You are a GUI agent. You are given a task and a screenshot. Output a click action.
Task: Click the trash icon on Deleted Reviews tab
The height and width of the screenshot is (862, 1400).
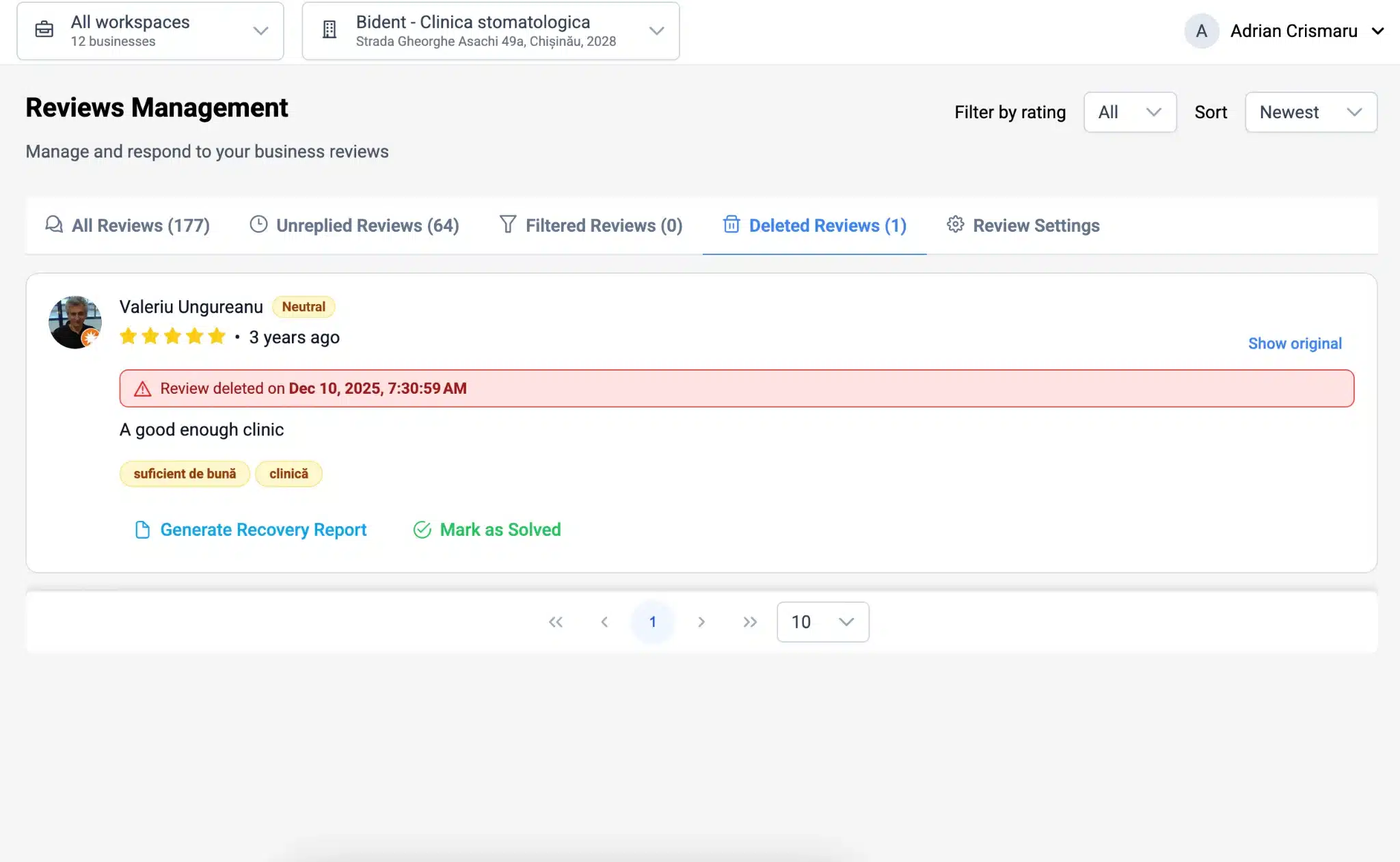pos(732,225)
